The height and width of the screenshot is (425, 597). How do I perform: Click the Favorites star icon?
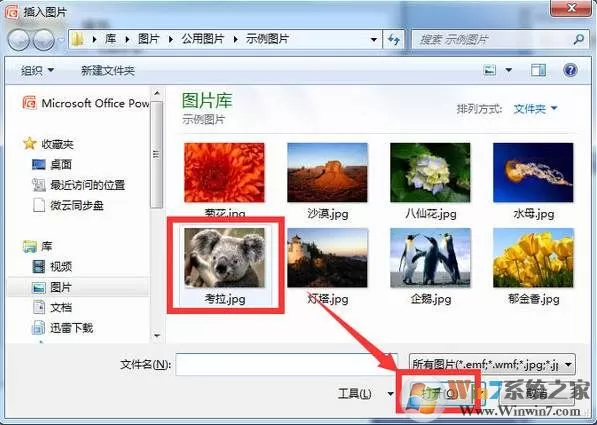tap(29, 144)
